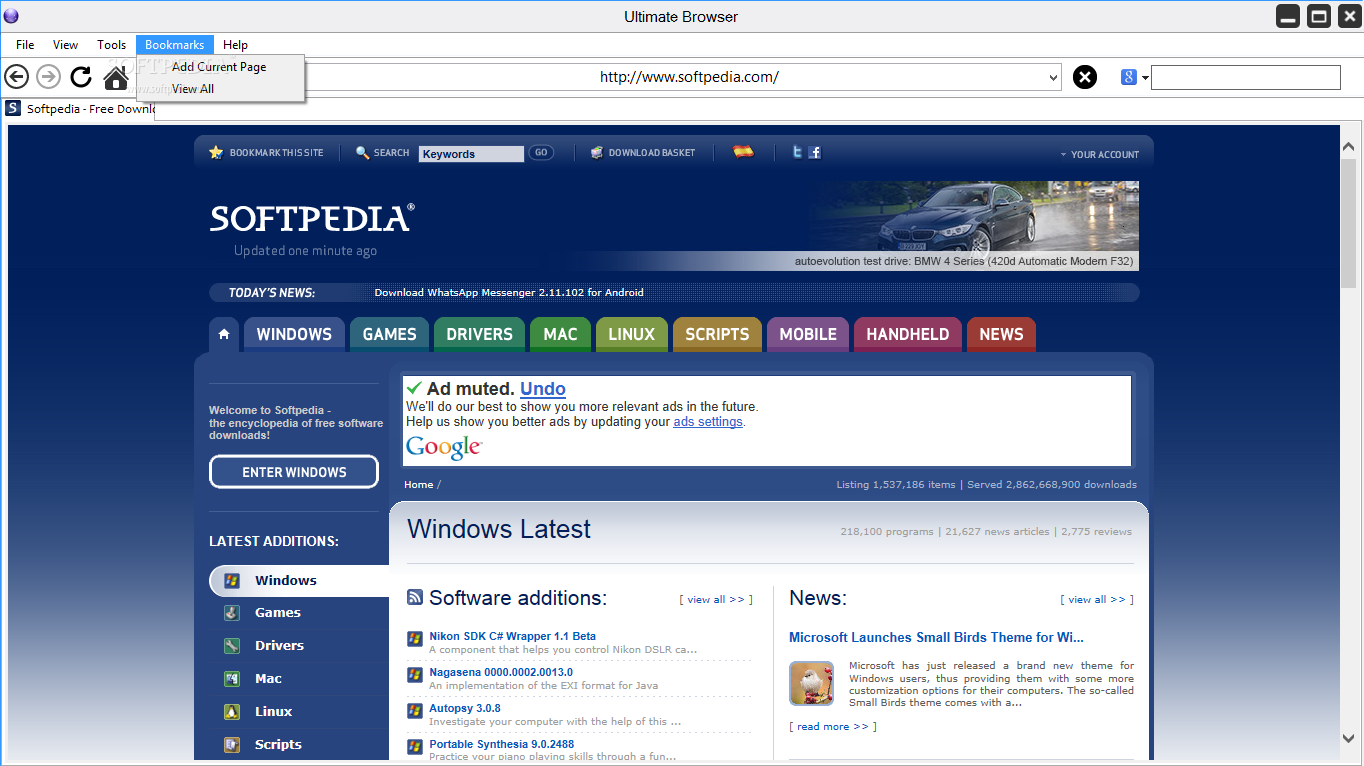Open the File menu
The height and width of the screenshot is (766, 1364).
25,45
